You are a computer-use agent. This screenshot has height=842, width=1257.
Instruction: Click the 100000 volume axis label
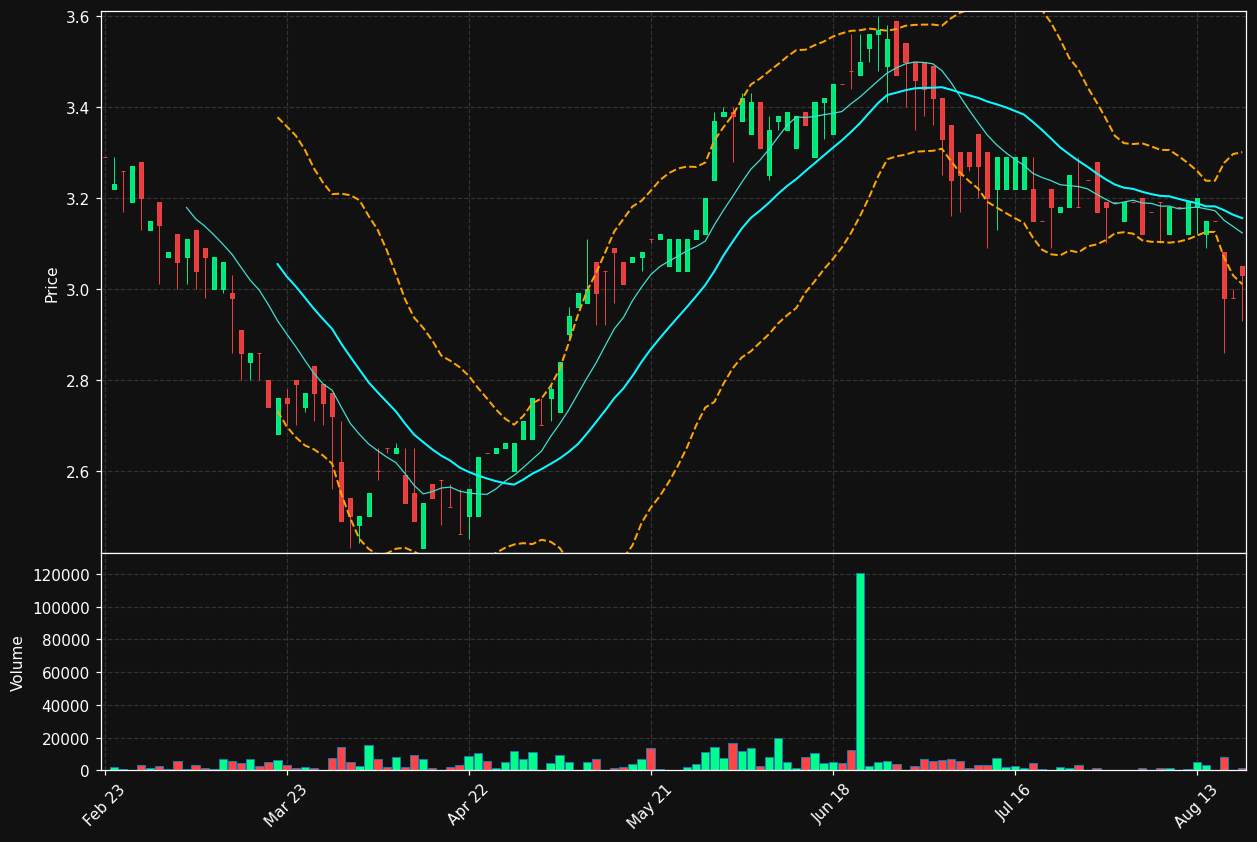[63, 608]
